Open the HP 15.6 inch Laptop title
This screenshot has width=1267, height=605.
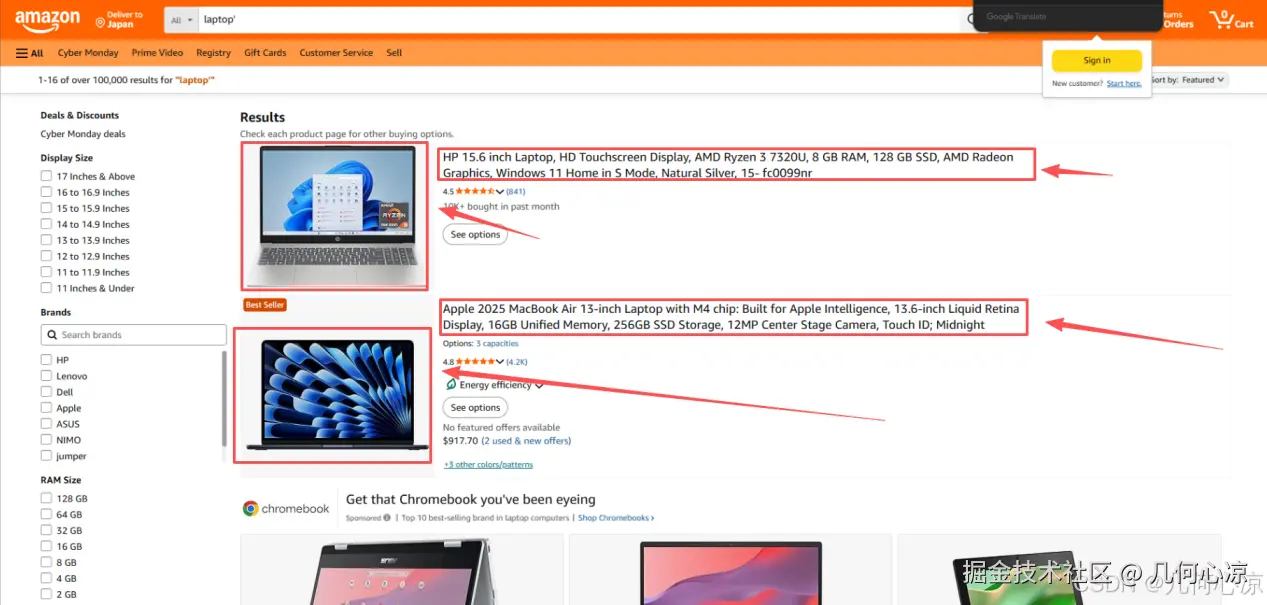728,165
